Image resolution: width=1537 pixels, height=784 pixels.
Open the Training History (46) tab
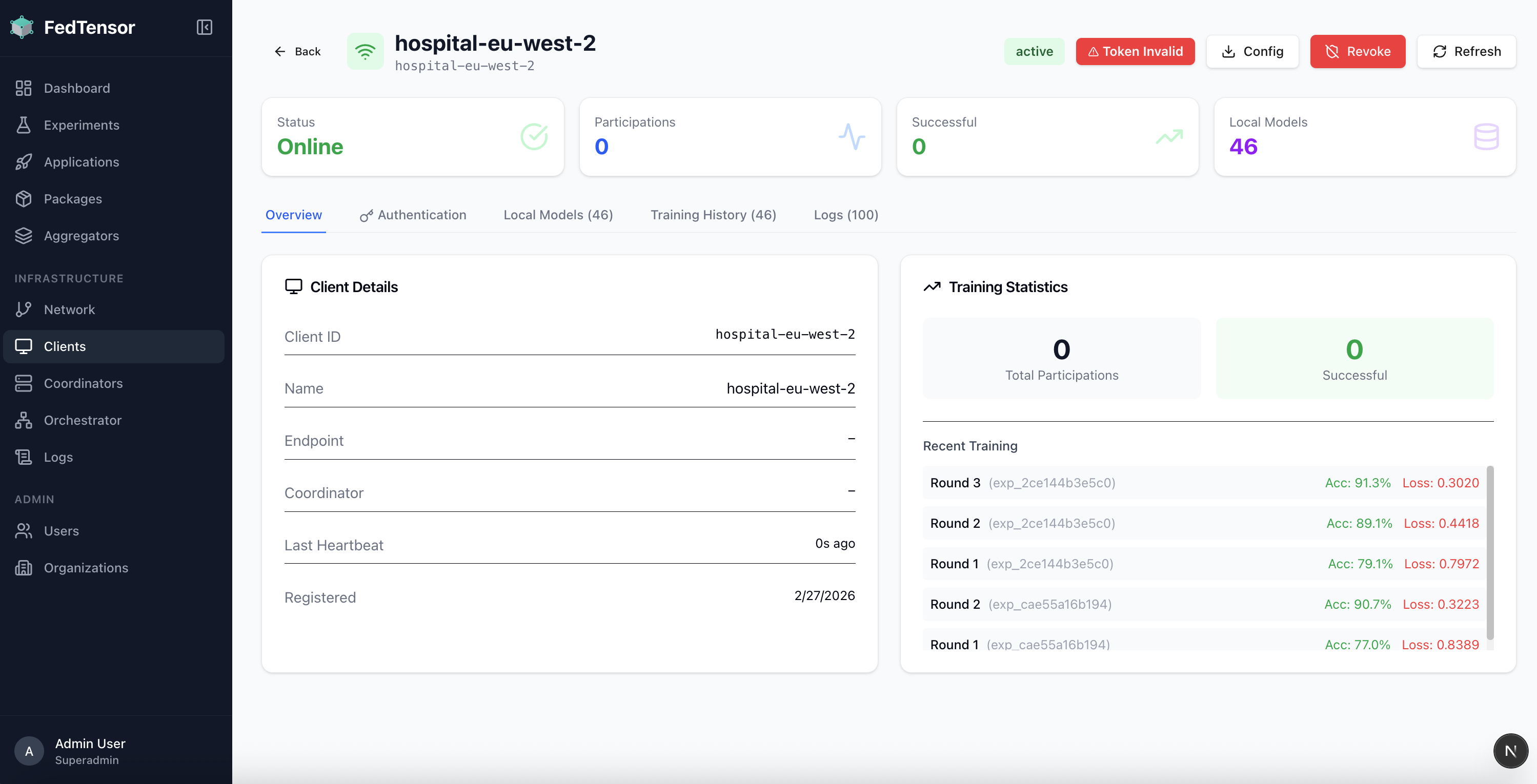(713, 215)
